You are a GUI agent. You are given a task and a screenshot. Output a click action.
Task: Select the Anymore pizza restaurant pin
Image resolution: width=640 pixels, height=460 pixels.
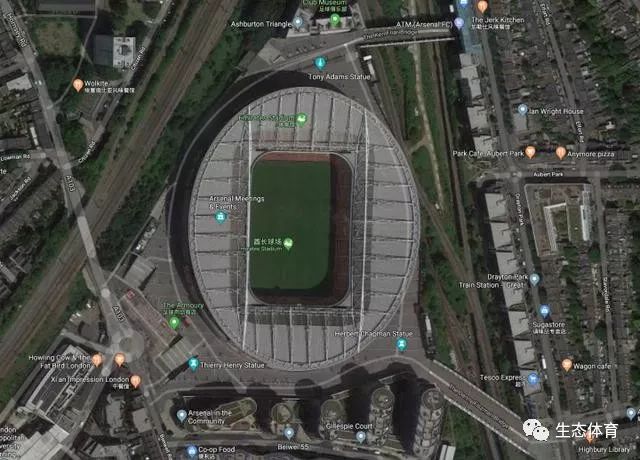(561, 153)
